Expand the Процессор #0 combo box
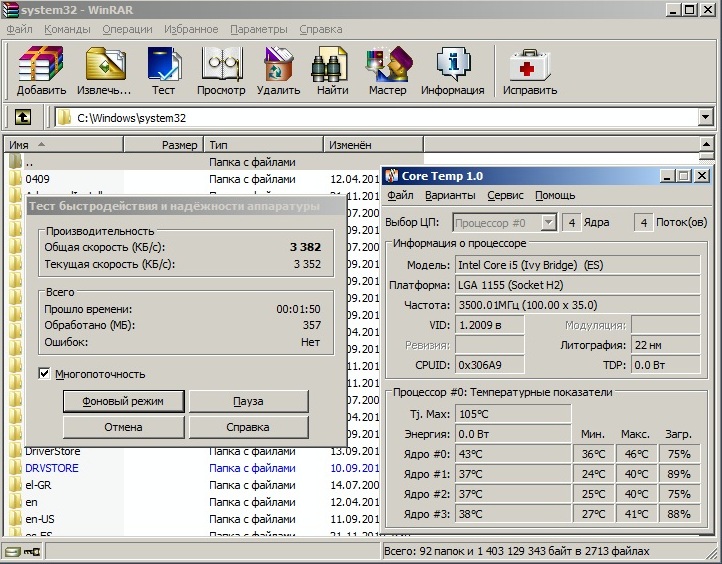Image resolution: width=722 pixels, height=564 pixels. 548,223
